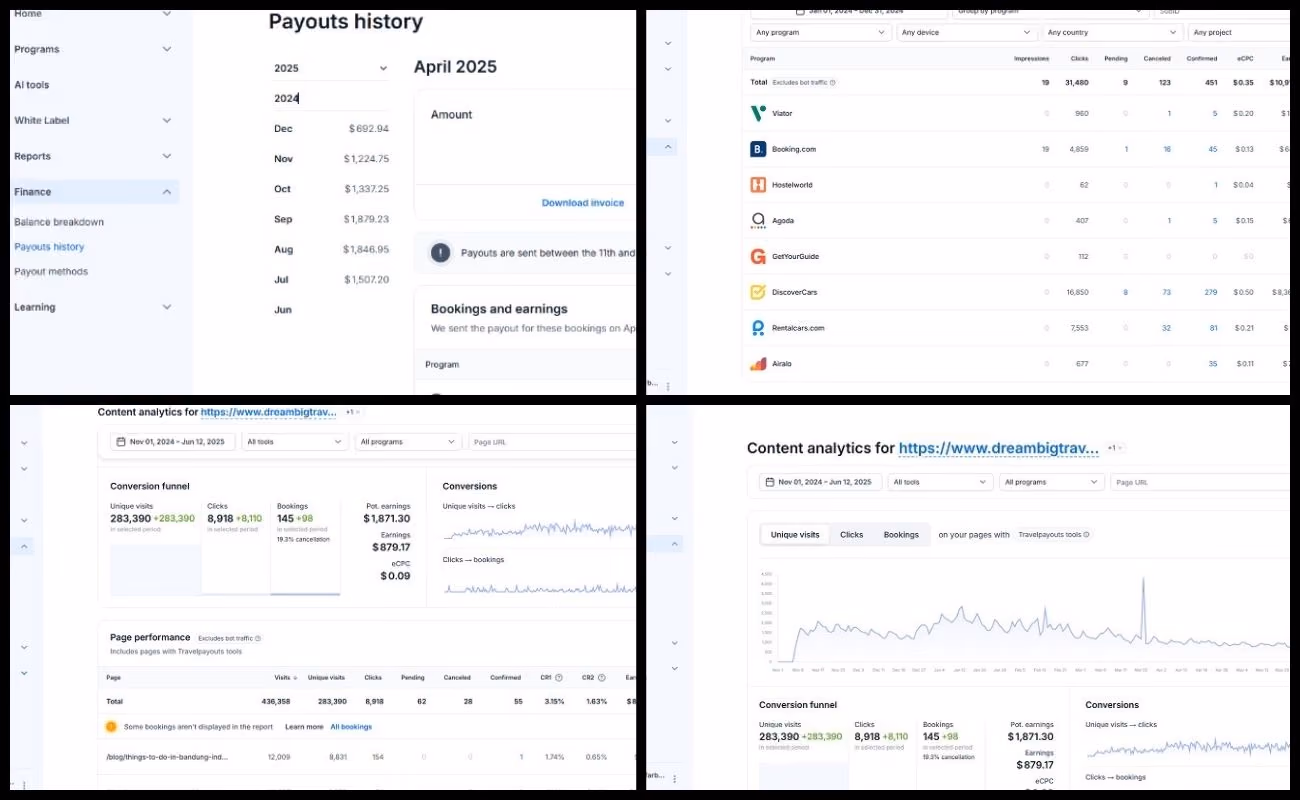Select the Jul $1,507.20 payout row

tap(331, 280)
